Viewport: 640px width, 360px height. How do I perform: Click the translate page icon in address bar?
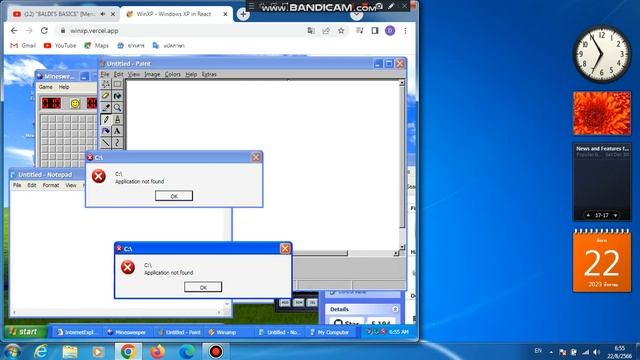pyautogui.click(x=311, y=31)
